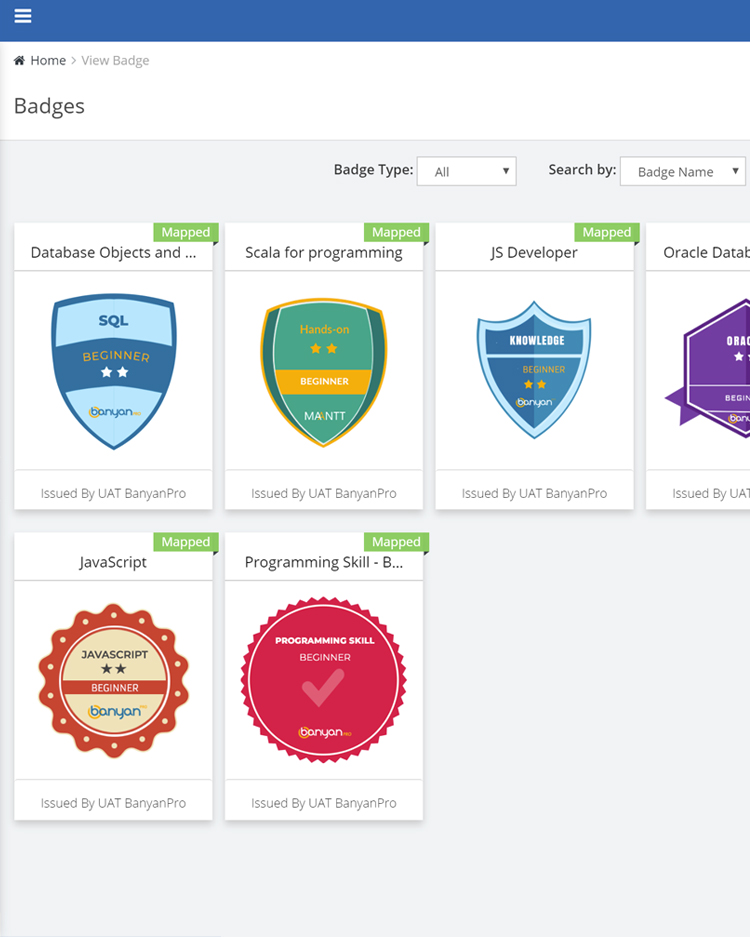Click issuer text under Scala card
The height and width of the screenshot is (937, 750).
tap(324, 494)
